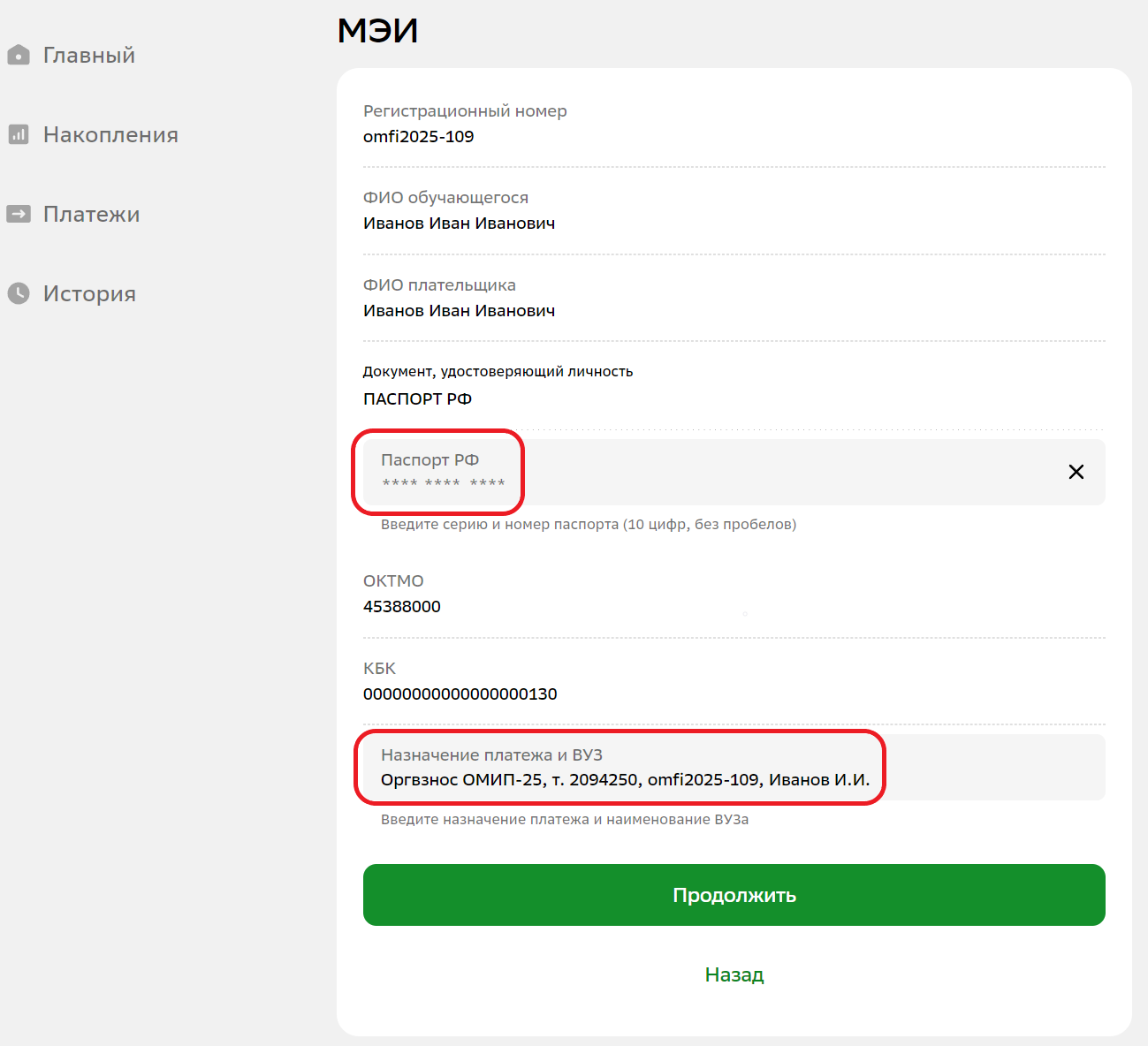Select the registration number omfi2025-109

click(x=418, y=137)
